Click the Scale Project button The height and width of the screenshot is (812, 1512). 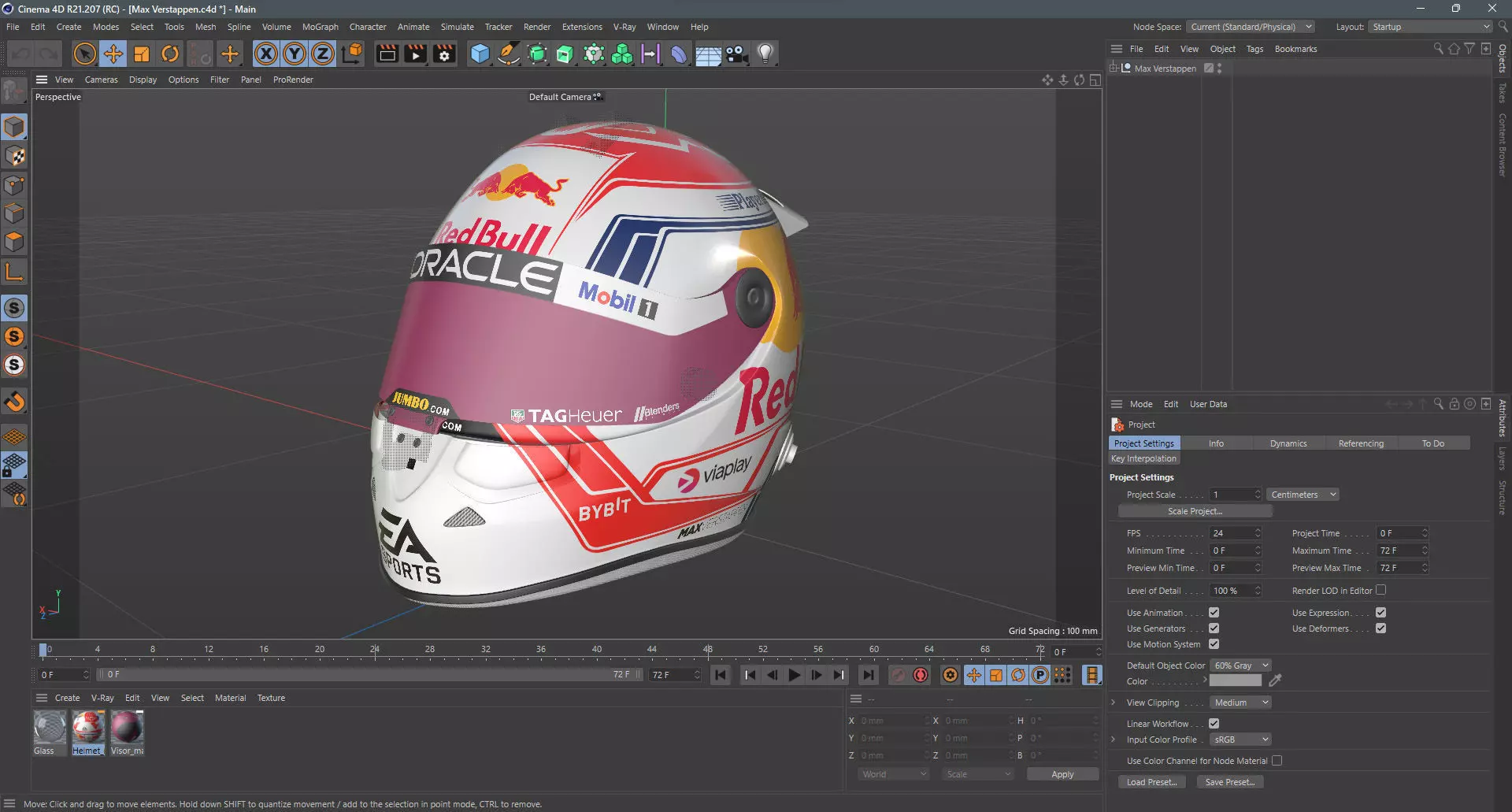tap(1195, 511)
